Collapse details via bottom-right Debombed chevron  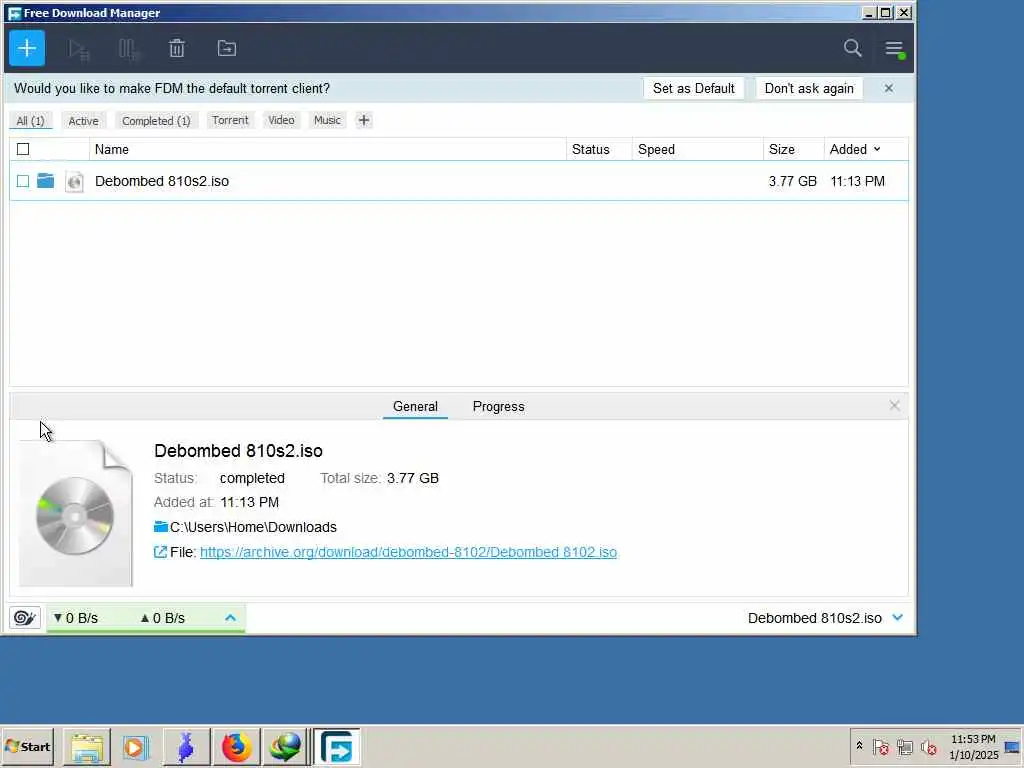[x=898, y=617]
